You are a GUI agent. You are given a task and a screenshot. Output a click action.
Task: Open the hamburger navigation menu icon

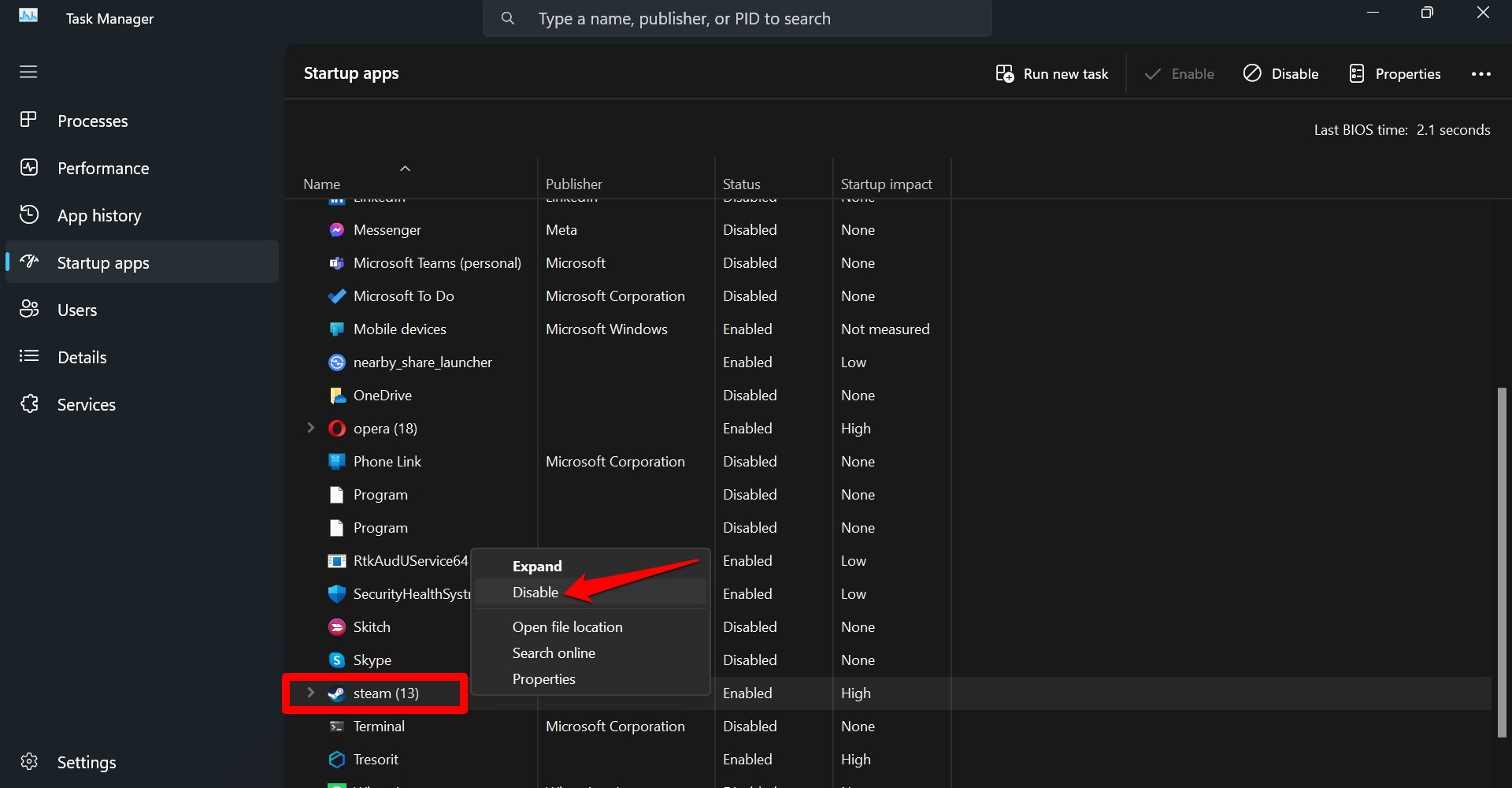point(28,72)
